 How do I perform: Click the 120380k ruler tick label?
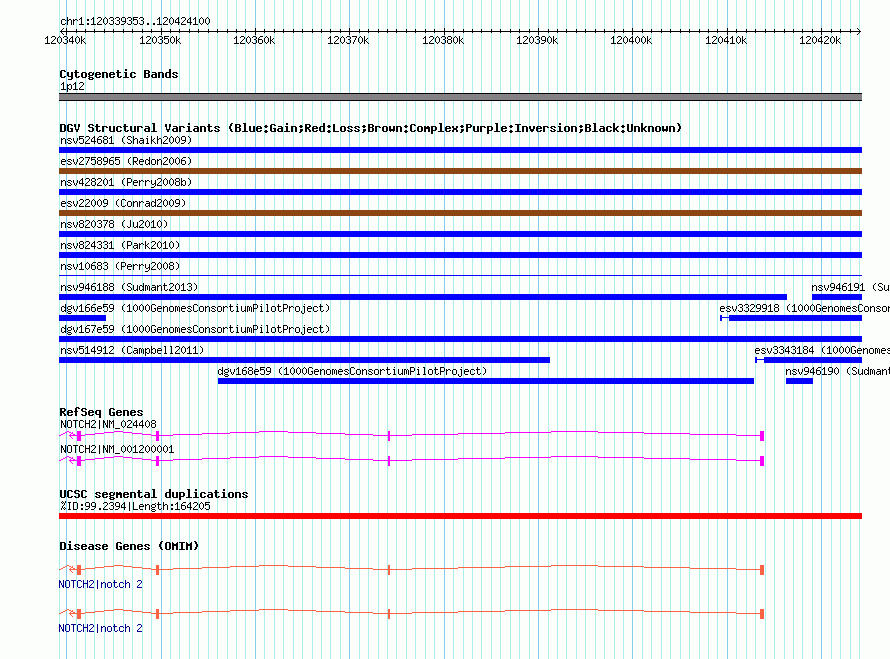pyautogui.click(x=443, y=40)
